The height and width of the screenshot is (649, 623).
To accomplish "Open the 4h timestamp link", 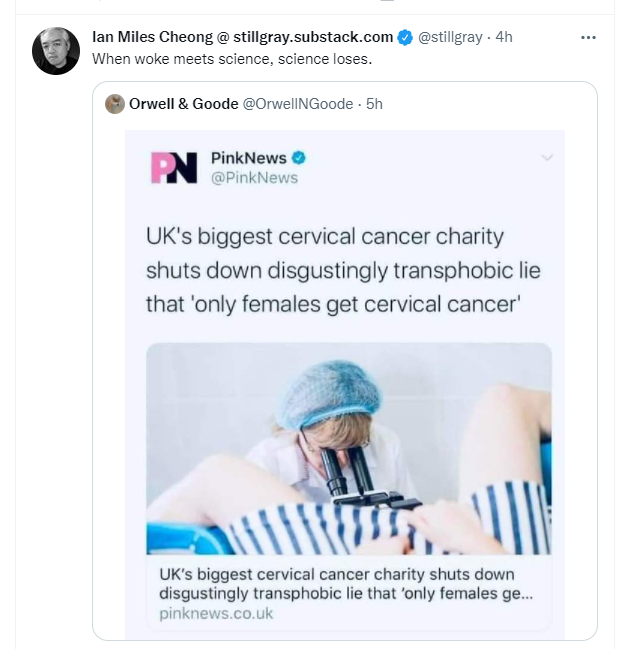I will [504, 37].
